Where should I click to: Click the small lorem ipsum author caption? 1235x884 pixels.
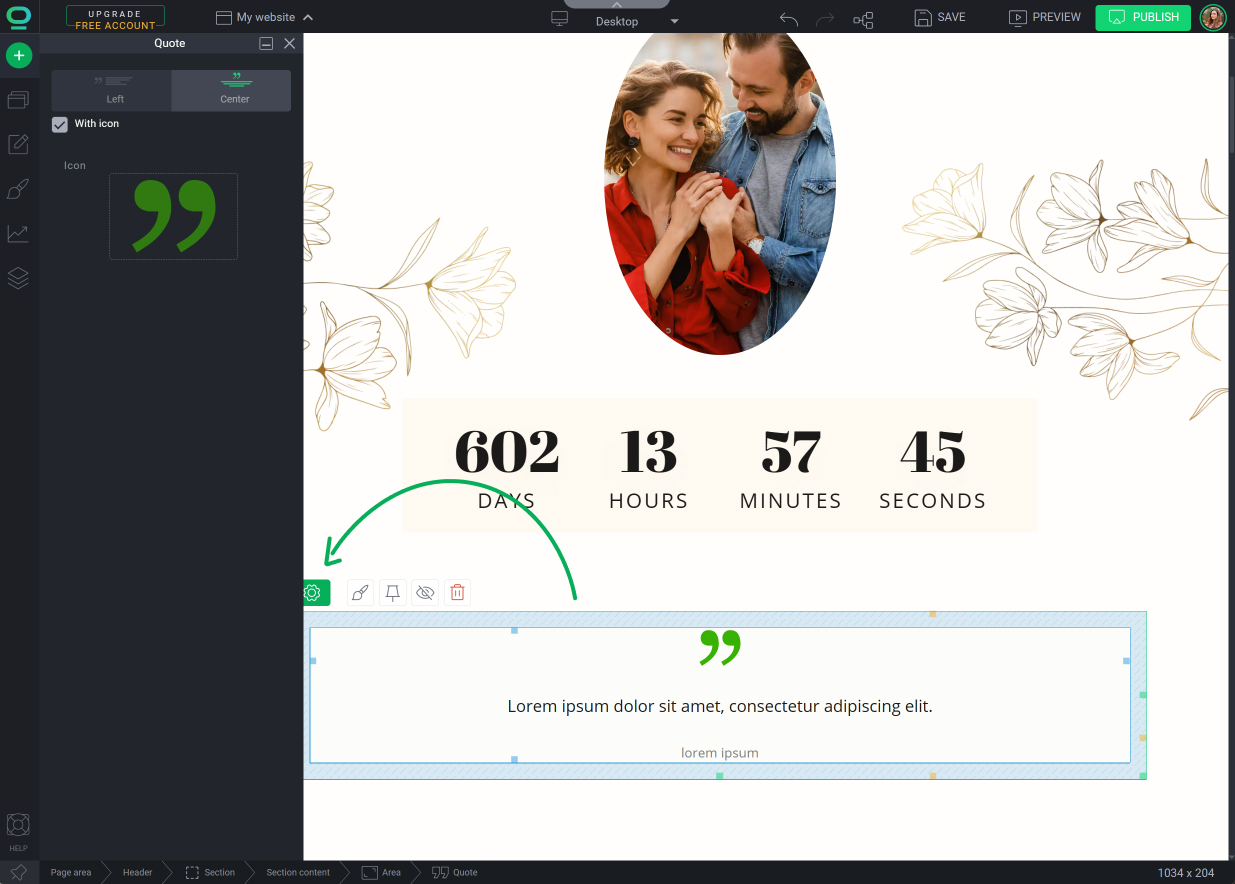(720, 753)
